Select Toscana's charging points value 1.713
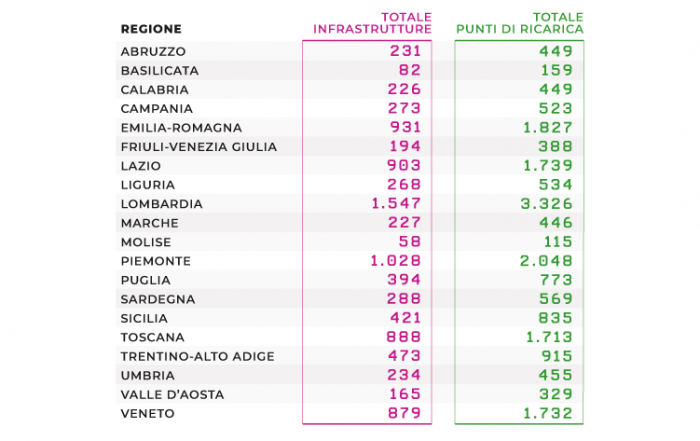The height and width of the screenshot is (441, 700). [549, 337]
